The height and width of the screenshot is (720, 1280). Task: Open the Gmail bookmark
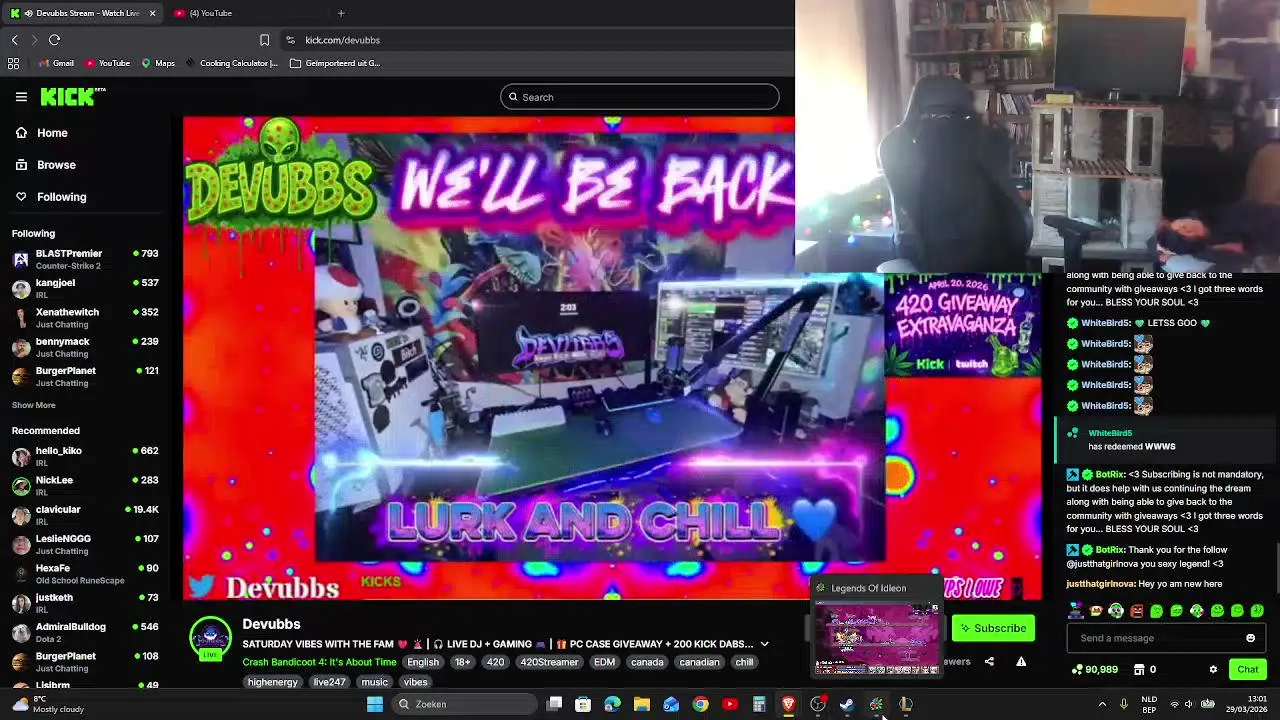point(55,63)
